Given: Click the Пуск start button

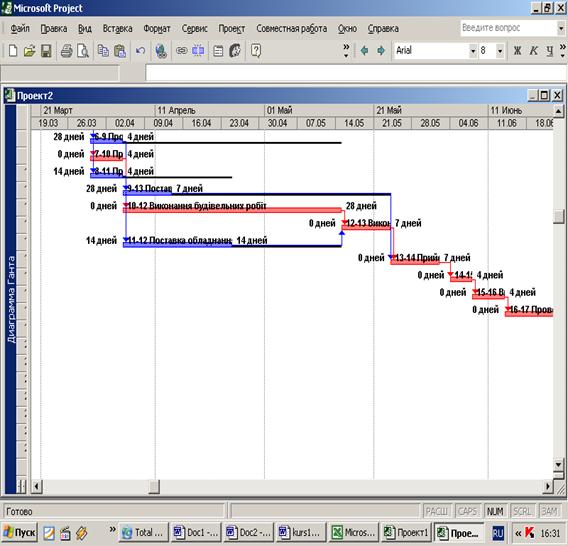Looking at the screenshot, I should pos(20,533).
